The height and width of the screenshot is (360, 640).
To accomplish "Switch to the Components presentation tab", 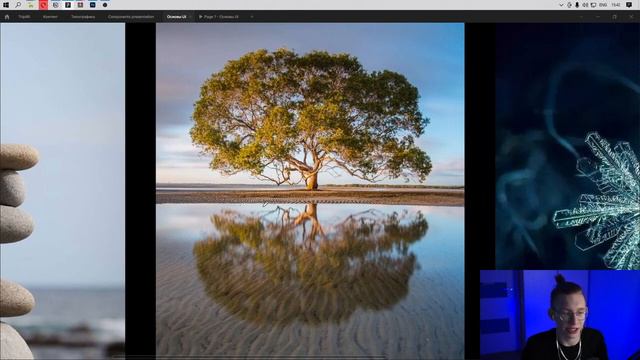I will [131, 17].
